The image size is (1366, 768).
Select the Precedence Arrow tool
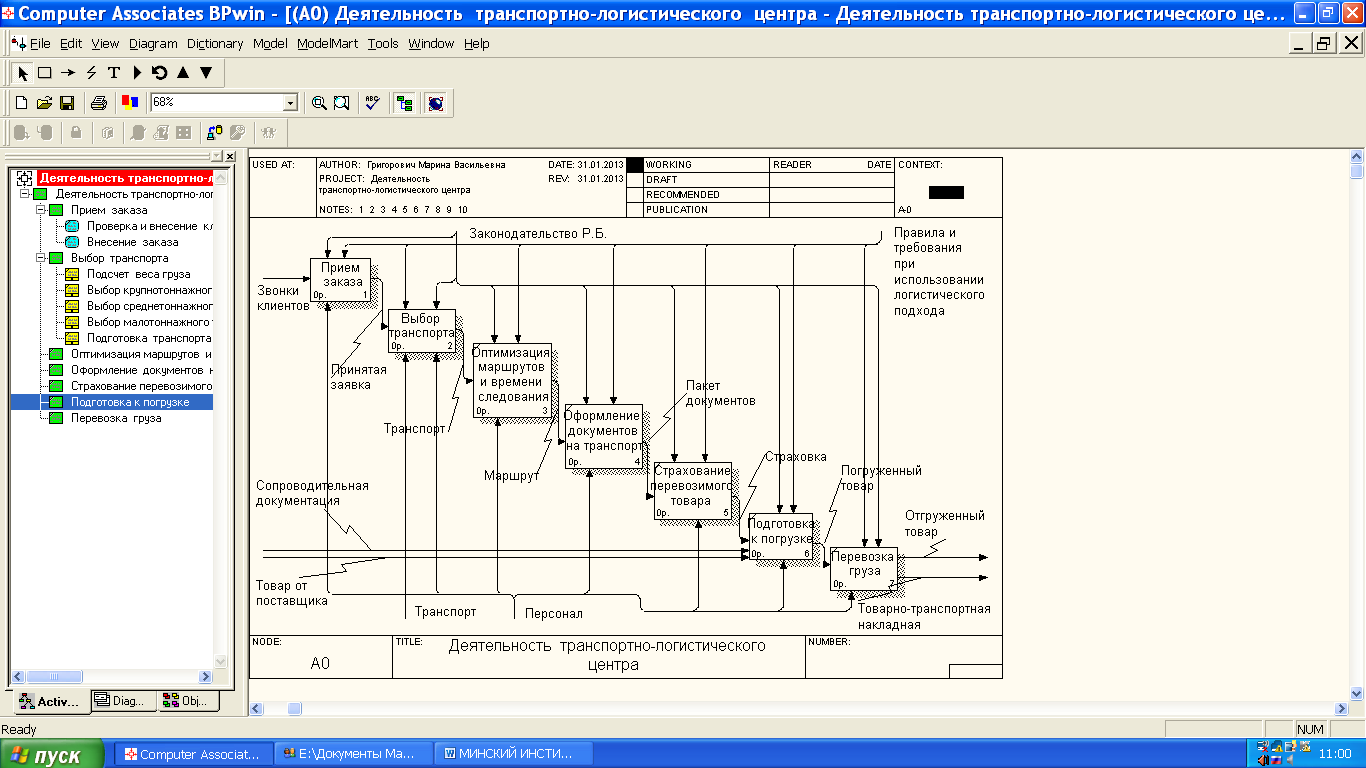(x=68, y=73)
